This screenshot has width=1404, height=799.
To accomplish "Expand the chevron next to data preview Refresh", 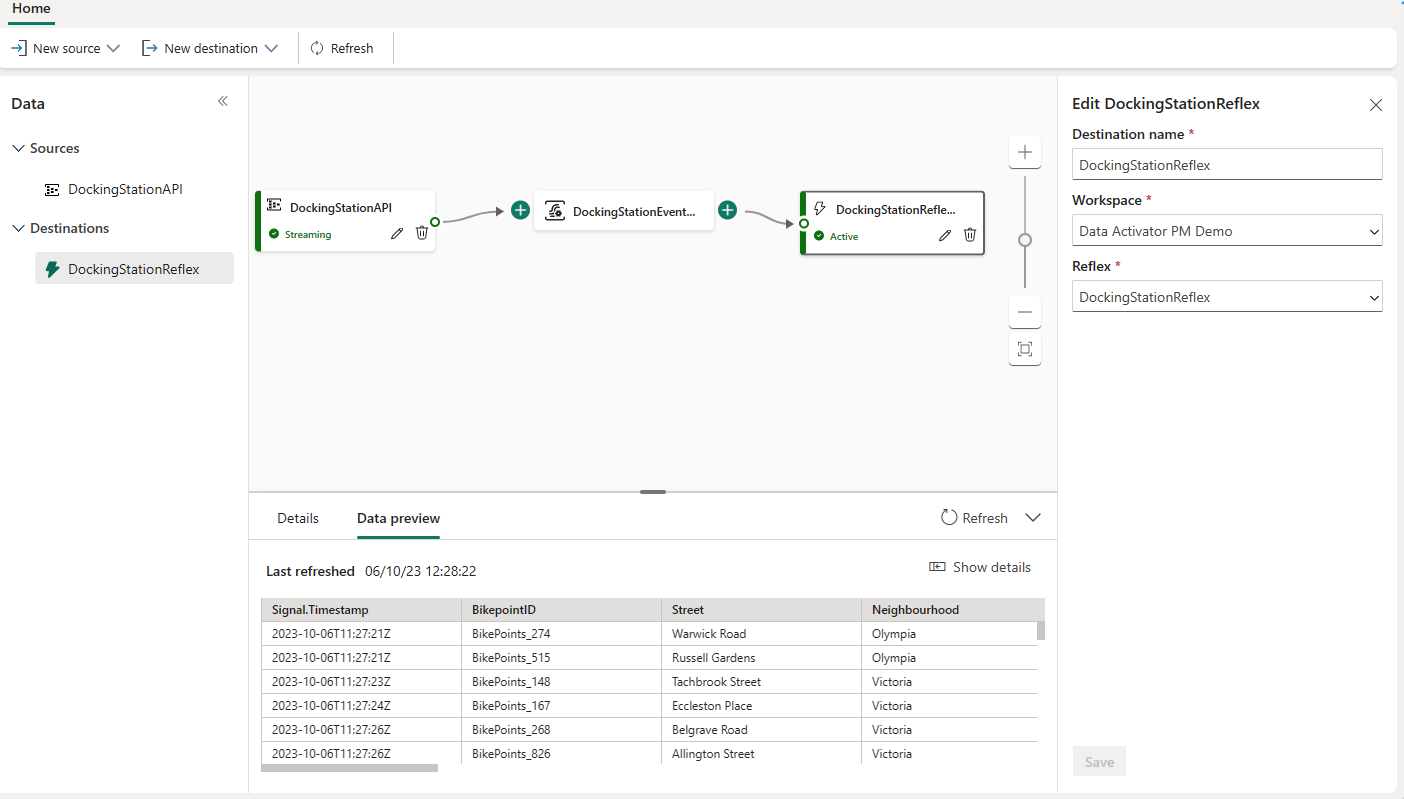I will point(1034,518).
